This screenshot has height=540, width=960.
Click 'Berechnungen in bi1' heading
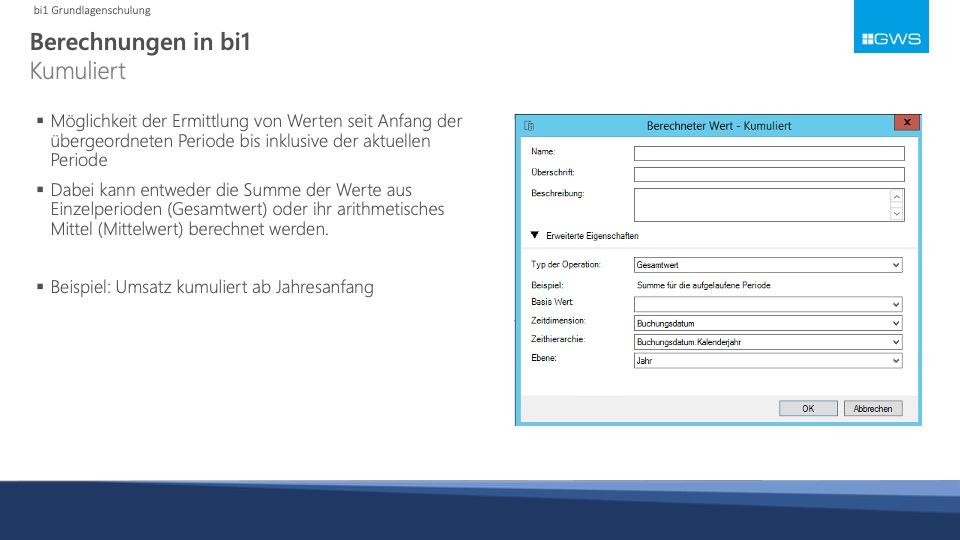pos(140,42)
